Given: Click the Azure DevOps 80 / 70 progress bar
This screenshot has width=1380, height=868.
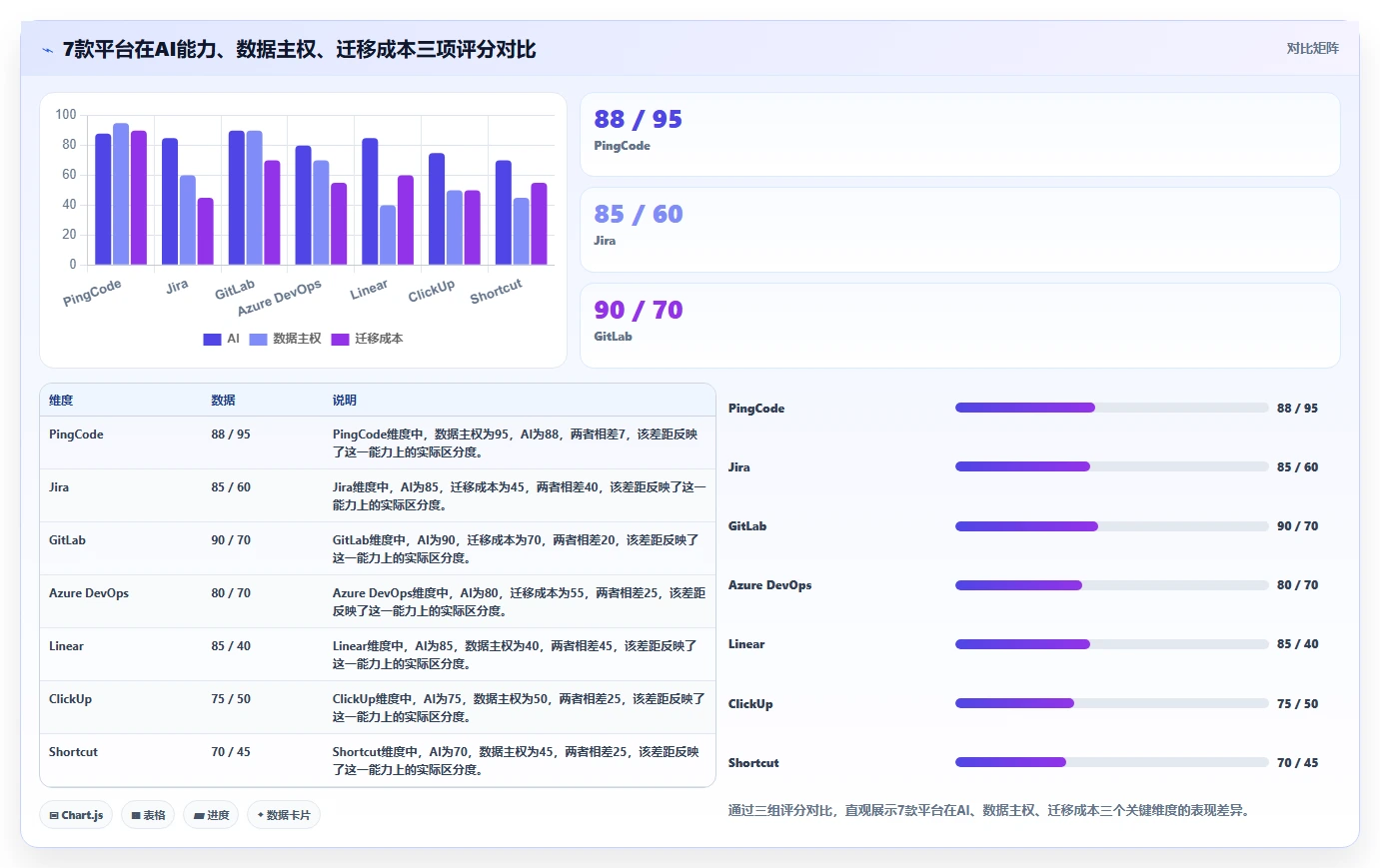Looking at the screenshot, I should pyautogui.click(x=1111, y=585).
